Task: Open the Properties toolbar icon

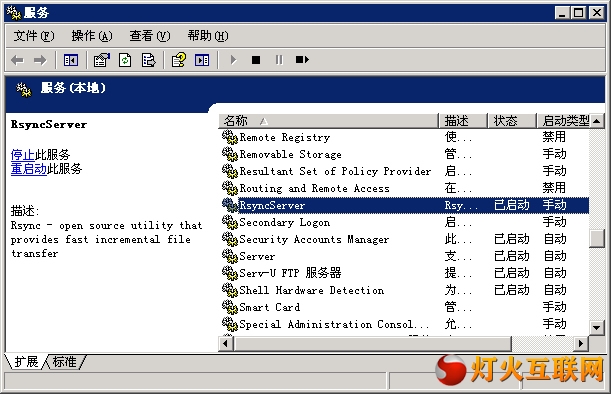Action: 102,60
